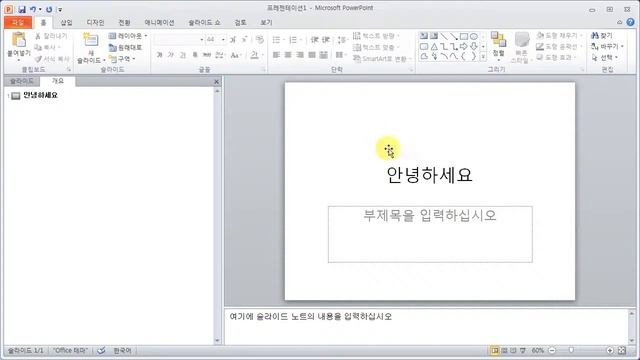The image size is (640, 360).
Task: Close the outline pane with its X
Action: point(216,82)
